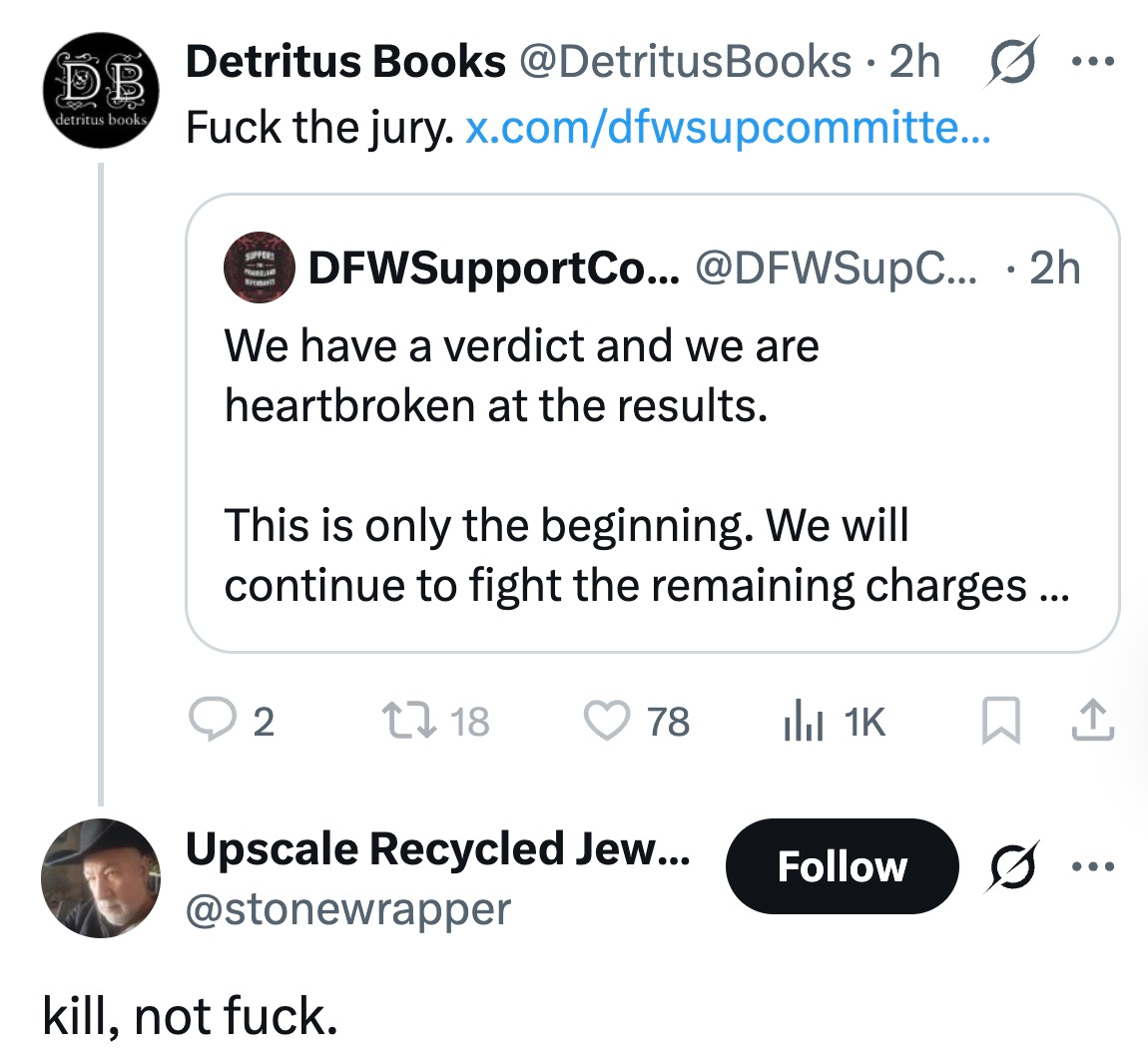Open the @stonewrapper handle
Screen dimensions: 1148x1060
click(347, 909)
